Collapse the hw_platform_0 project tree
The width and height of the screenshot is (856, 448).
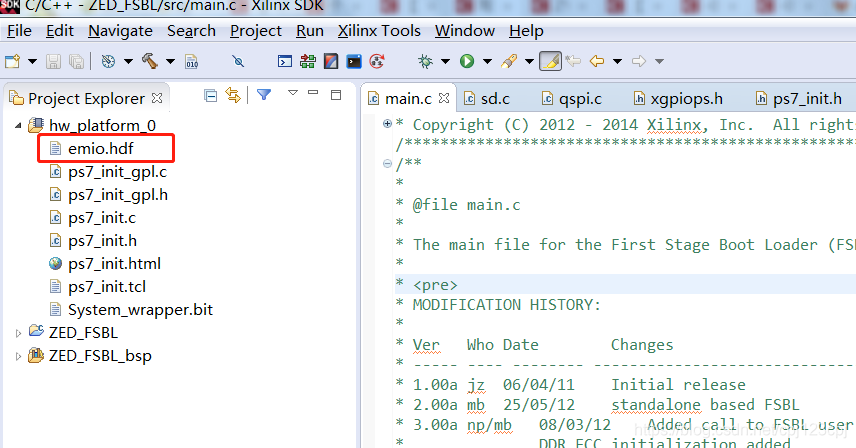[18, 126]
